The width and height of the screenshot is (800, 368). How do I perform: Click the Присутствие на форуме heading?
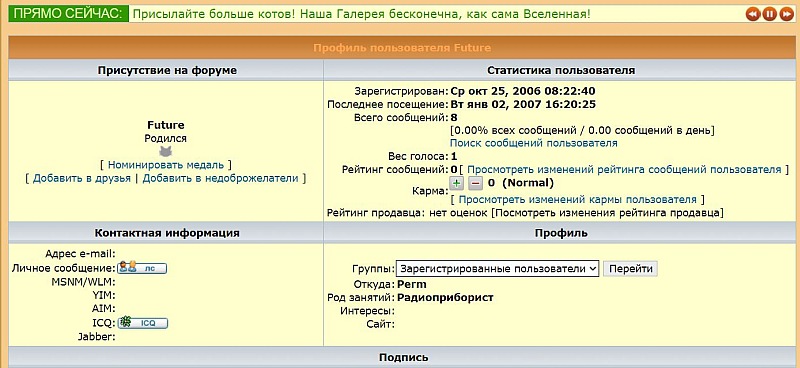tap(167, 70)
